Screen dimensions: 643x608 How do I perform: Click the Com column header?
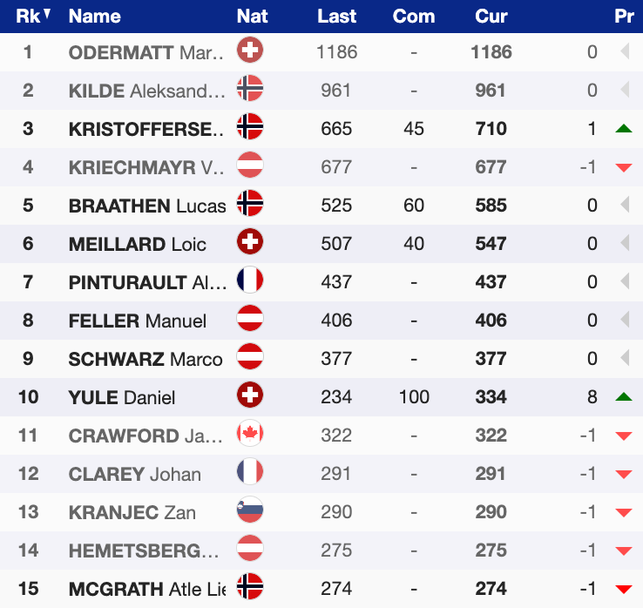tap(413, 16)
